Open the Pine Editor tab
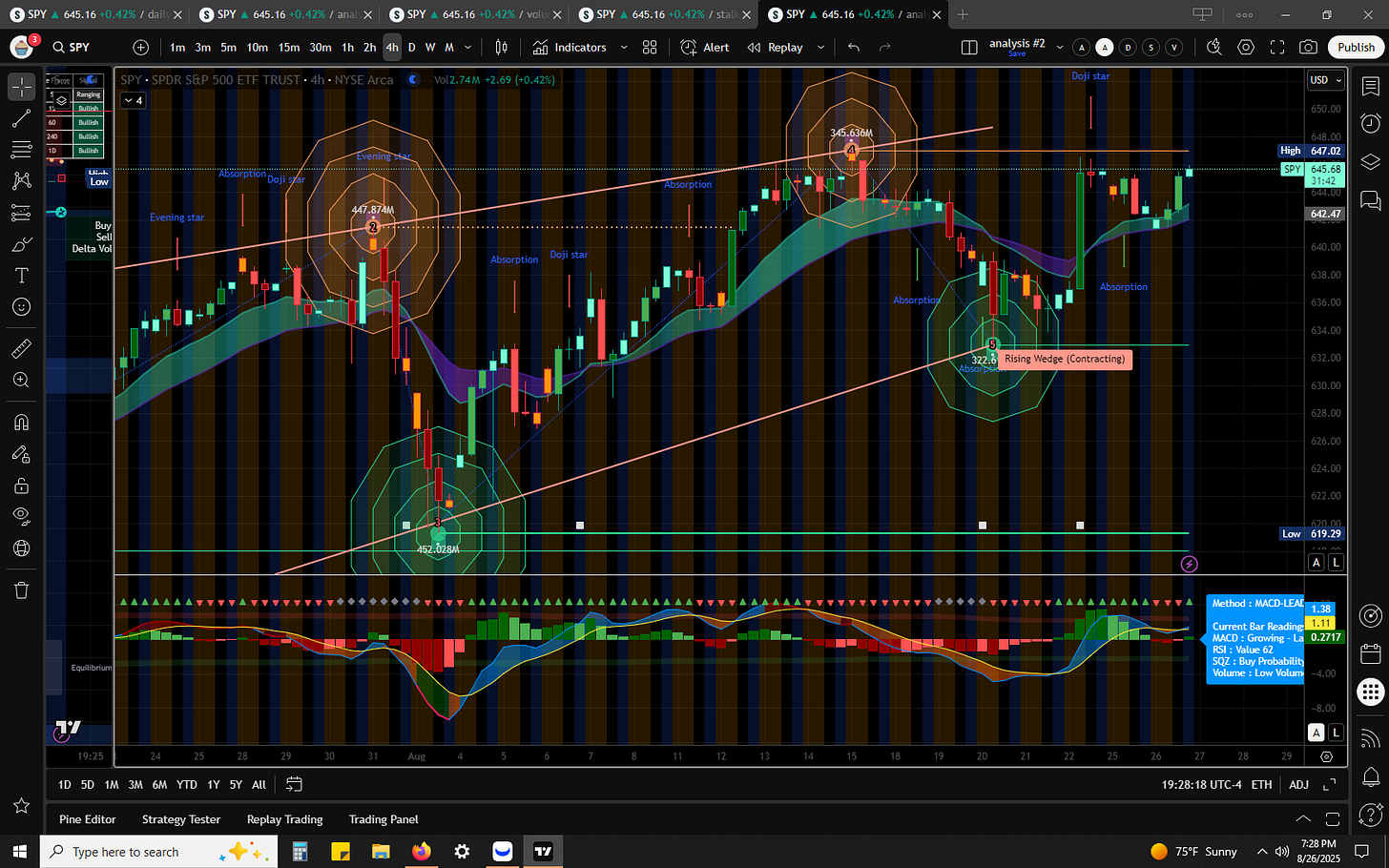The width and height of the screenshot is (1389, 868). [88, 819]
